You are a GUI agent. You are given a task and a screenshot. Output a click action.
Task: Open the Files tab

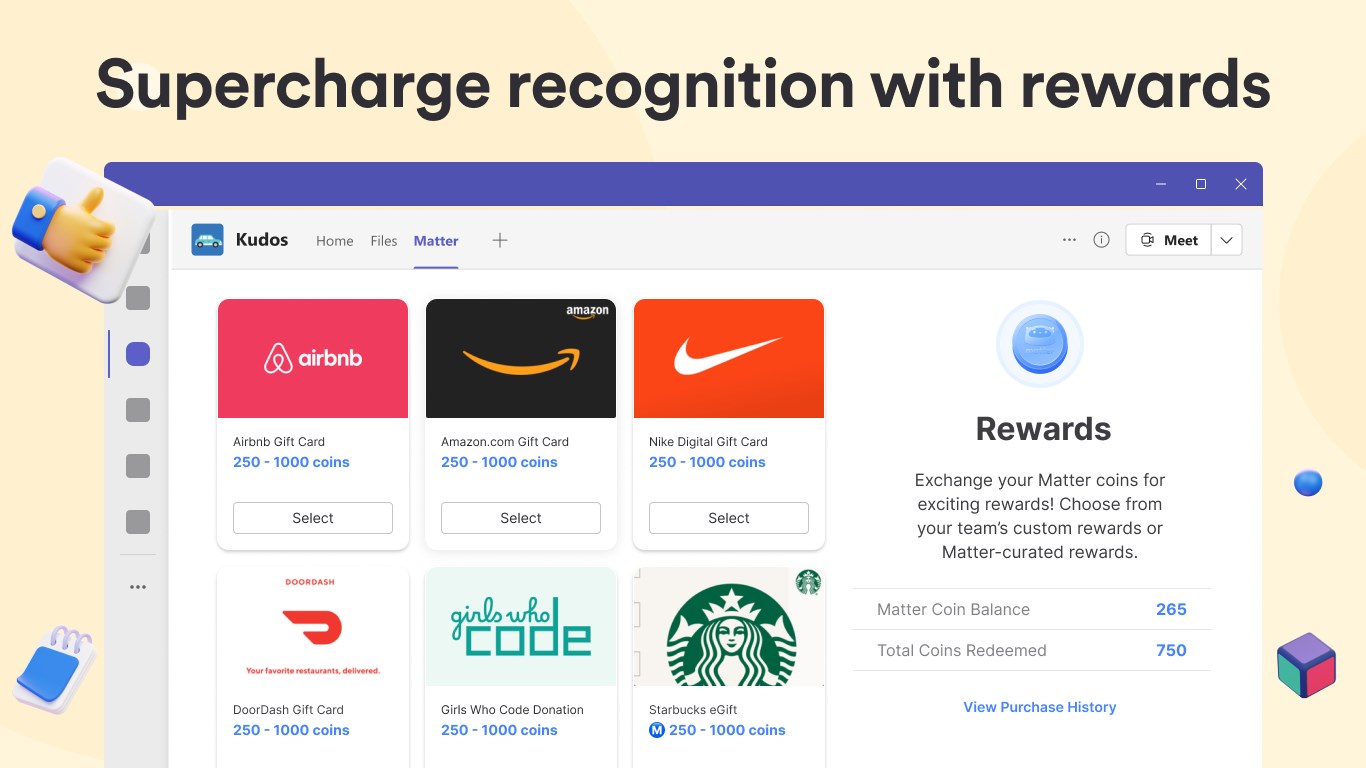click(x=383, y=241)
